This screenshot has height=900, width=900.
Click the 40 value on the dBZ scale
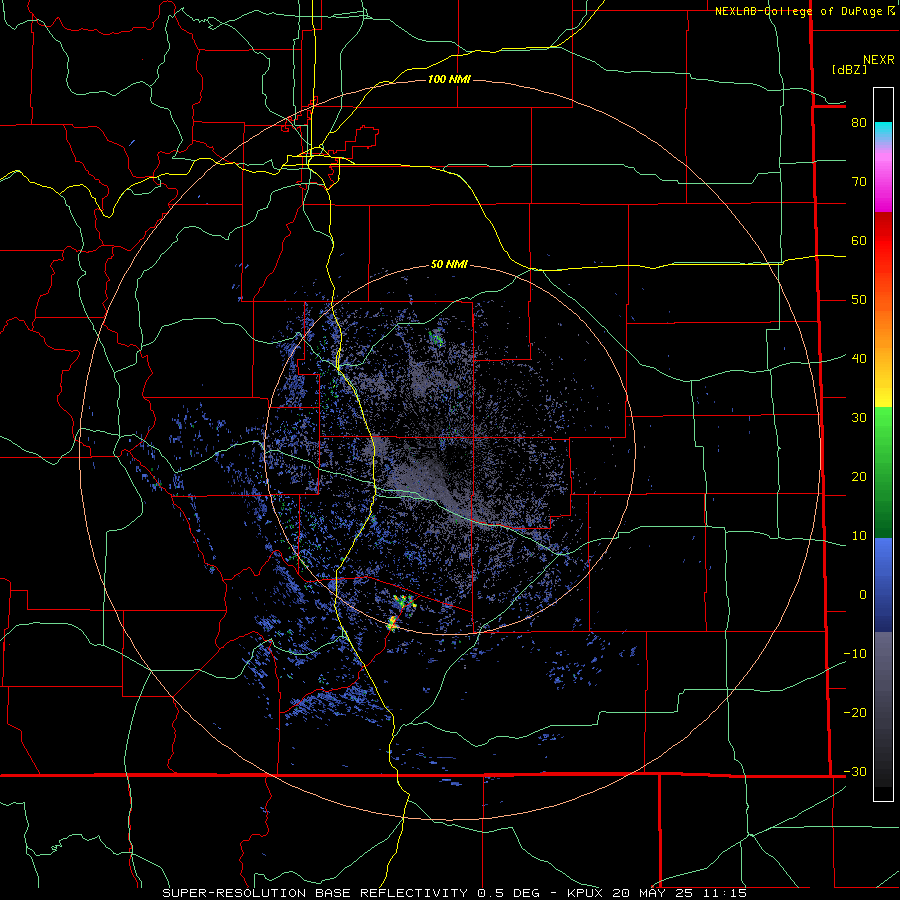pyautogui.click(x=859, y=359)
